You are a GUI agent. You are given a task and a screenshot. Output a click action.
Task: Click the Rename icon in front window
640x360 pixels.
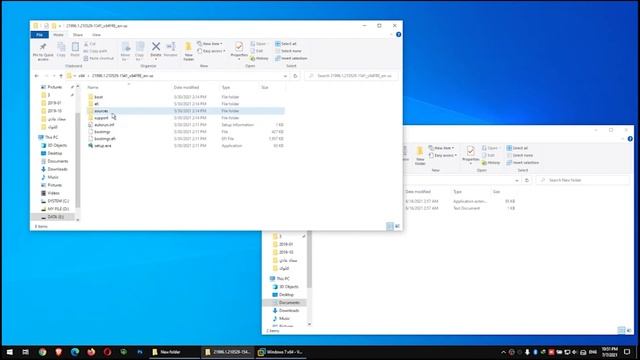tap(171, 49)
